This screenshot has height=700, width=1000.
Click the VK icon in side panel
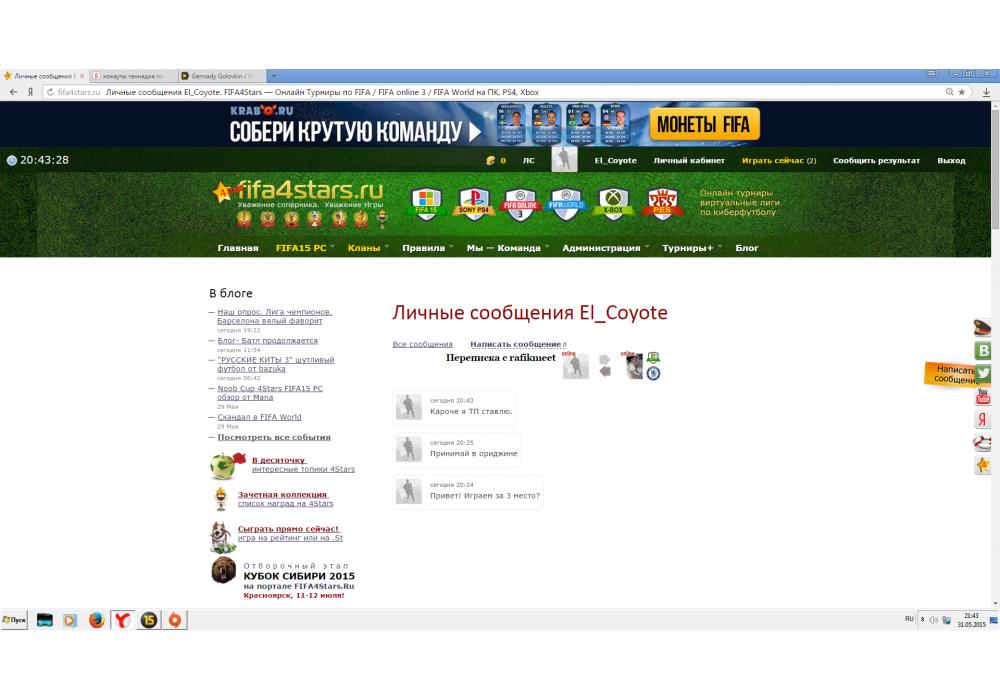coord(983,350)
